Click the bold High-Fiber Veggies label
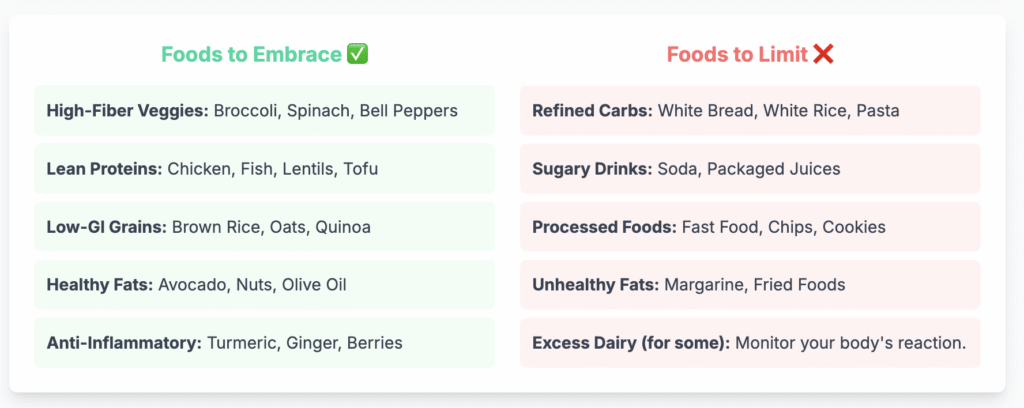 127,111
